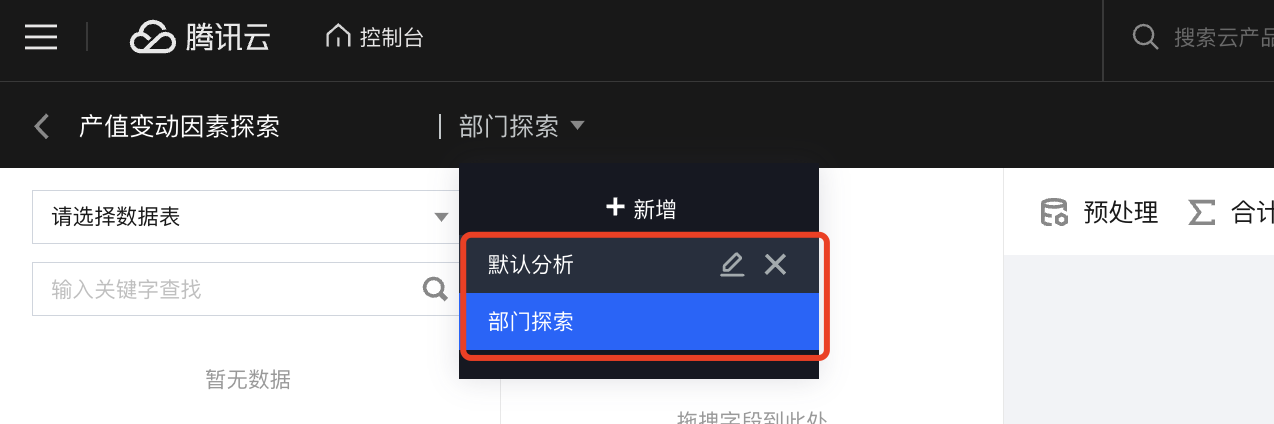Click the field search magnifier icon
This screenshot has height=424, width=1274.
point(435,289)
